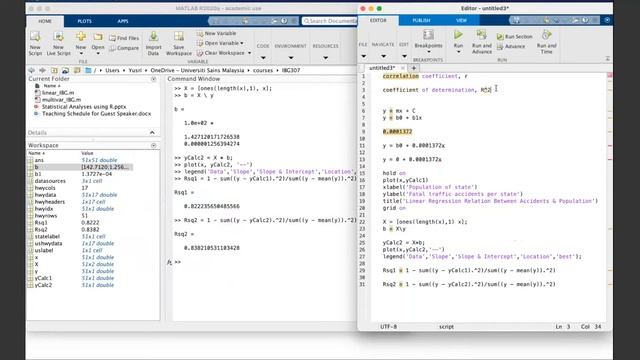Switch to the PUBLISH tab in Editor
The width and height of the screenshot is (640, 360).
(421, 20)
